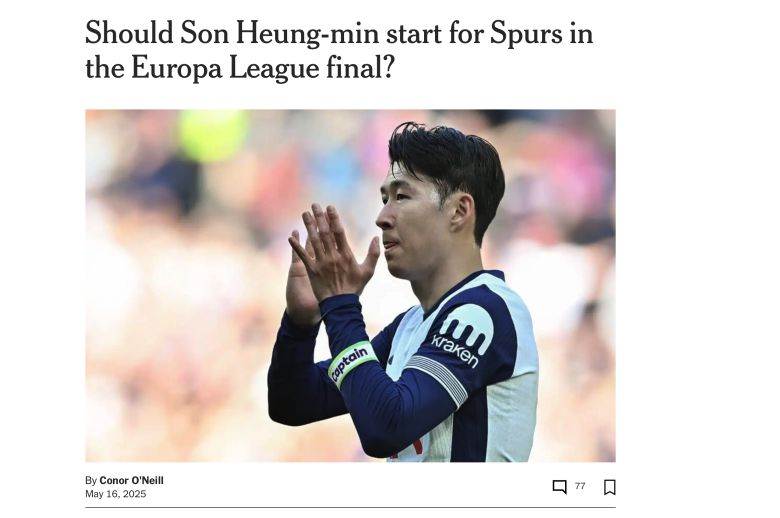Screen dimensions: 780x518
Task: Click the Captain armband in the photo
Action: [352, 364]
